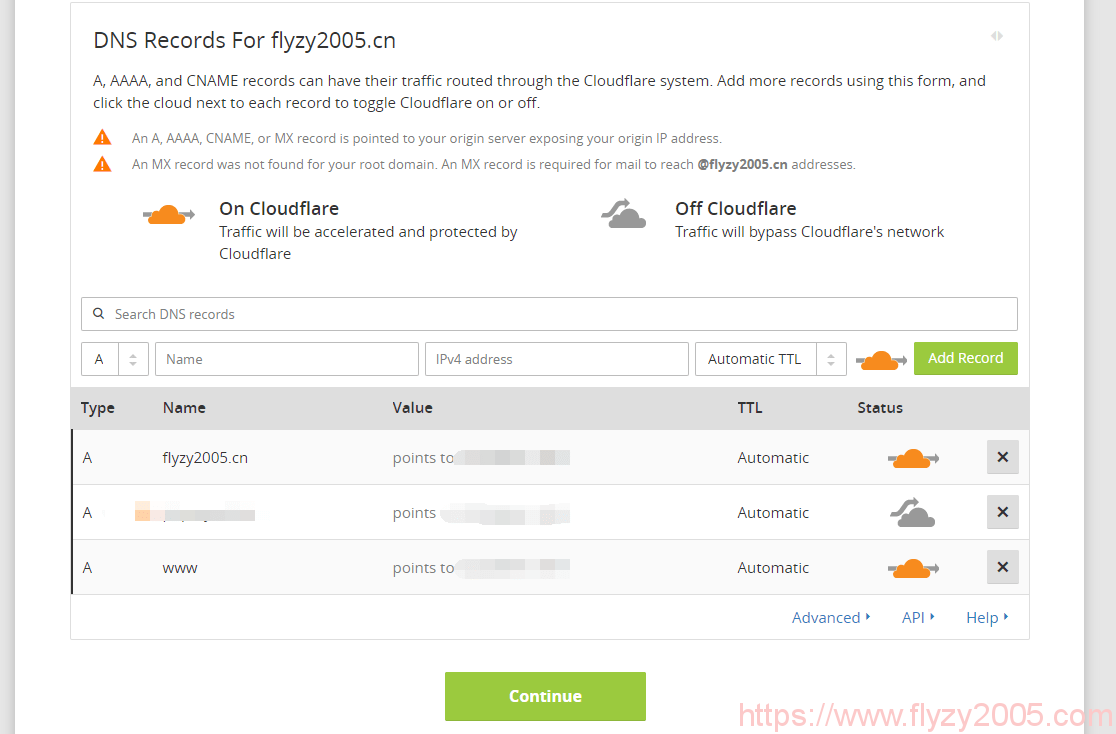
Task: Delete the flyzy2005.cn A record
Action: pos(1002,457)
